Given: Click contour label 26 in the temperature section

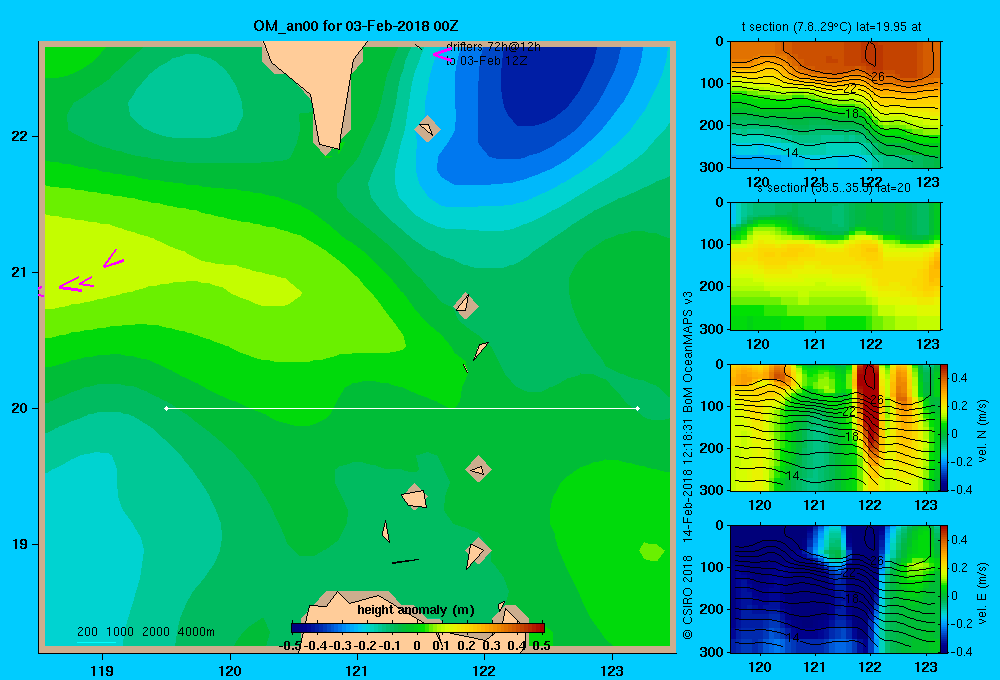Looking at the screenshot, I should tap(878, 77).
